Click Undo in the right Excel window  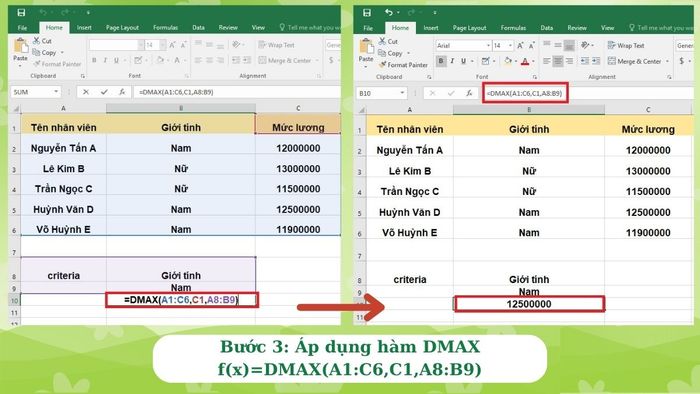(389, 12)
